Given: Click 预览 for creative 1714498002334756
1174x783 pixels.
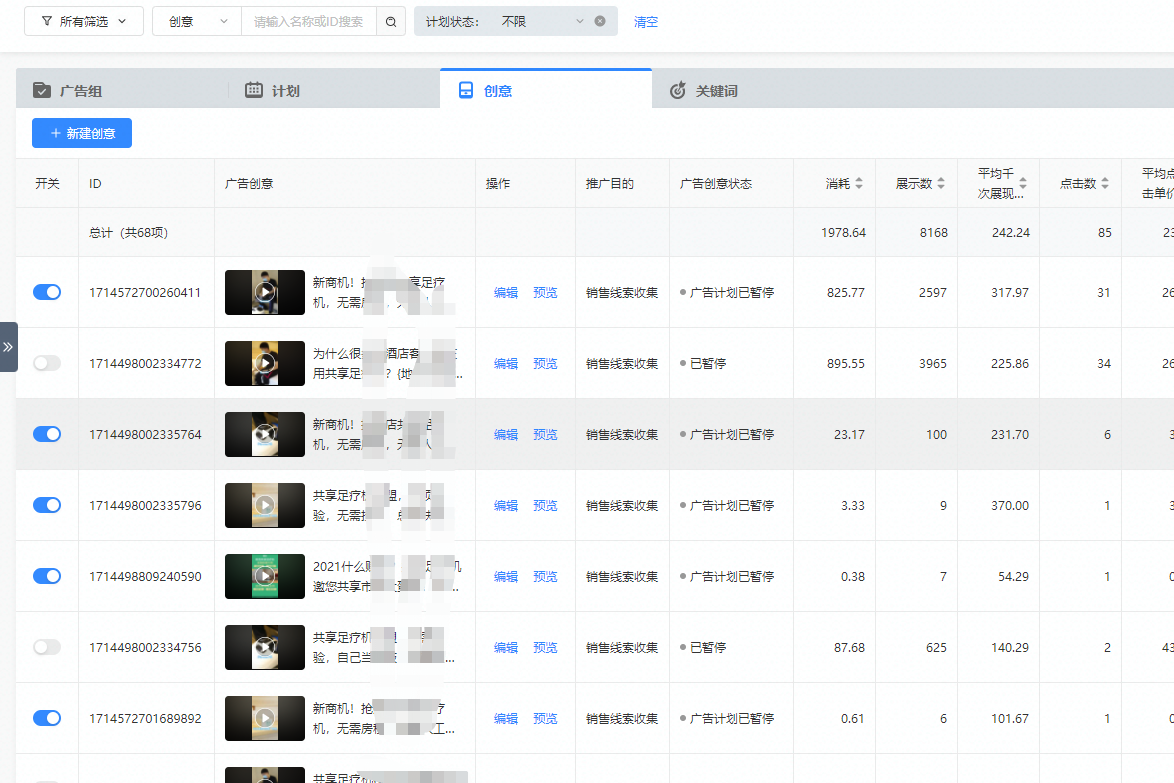Looking at the screenshot, I should click(545, 648).
